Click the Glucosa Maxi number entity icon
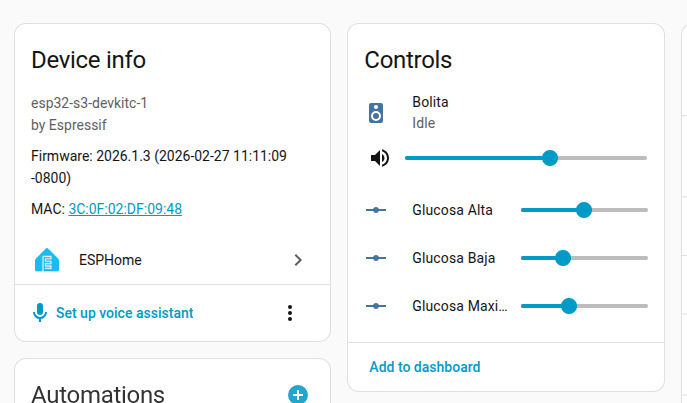Viewport: 687px width, 403px height. pyautogui.click(x=376, y=306)
